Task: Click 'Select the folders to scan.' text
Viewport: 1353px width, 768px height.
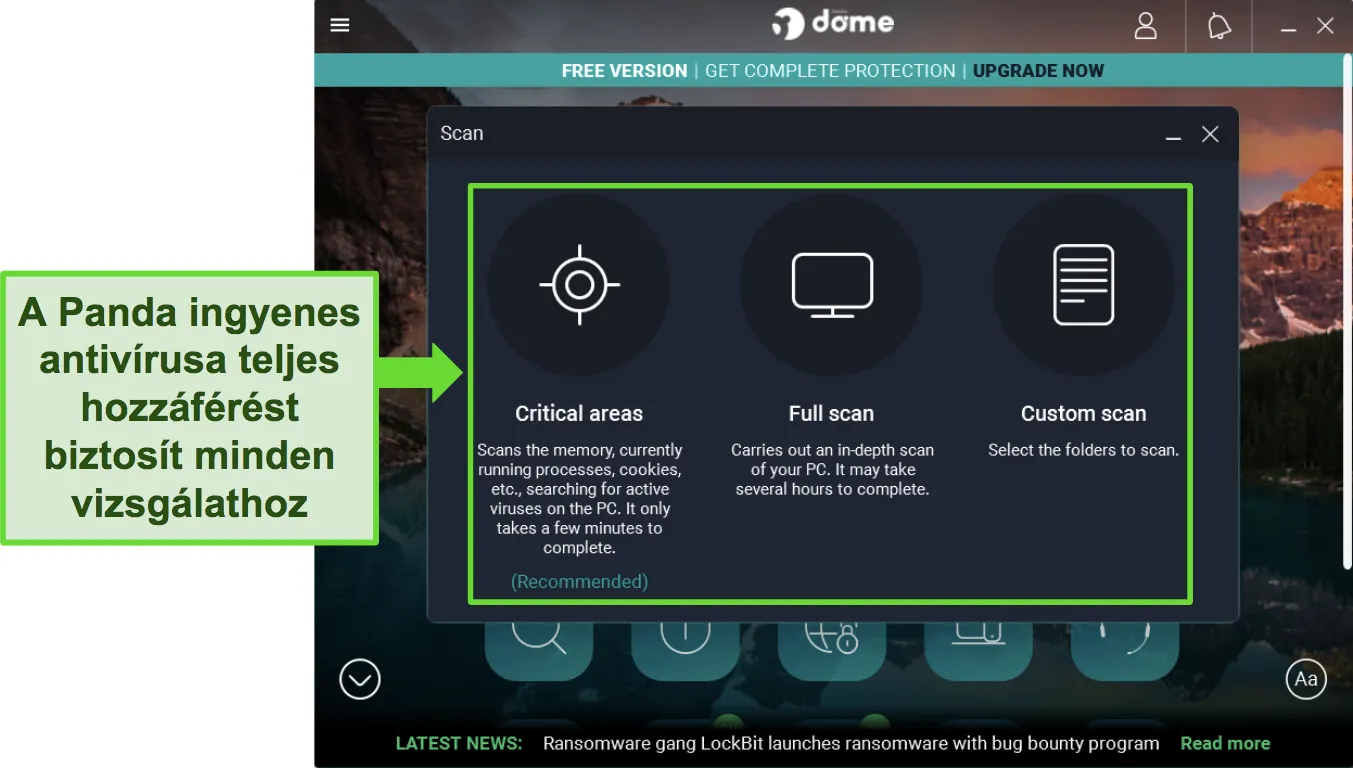Action: click(1083, 450)
